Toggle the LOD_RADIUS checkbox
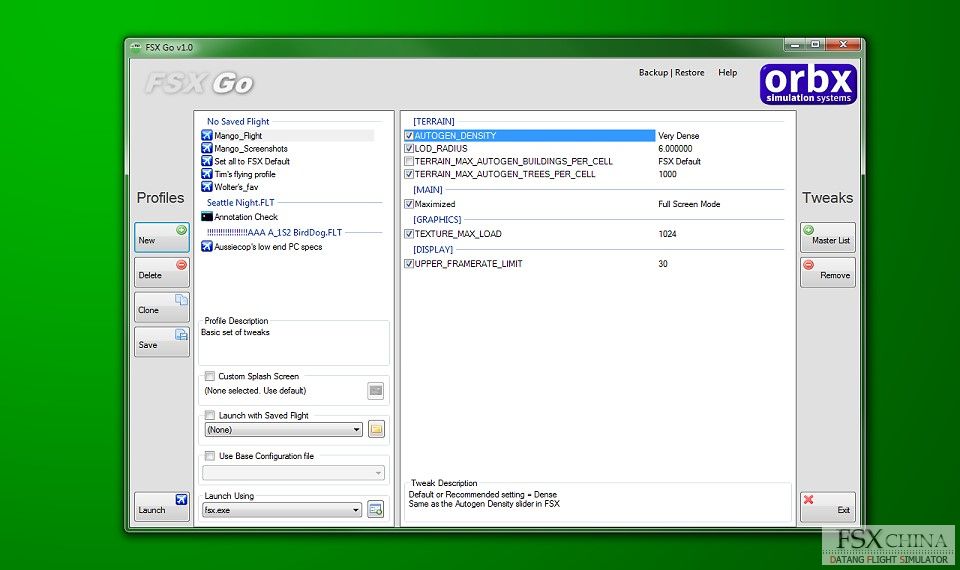The width and height of the screenshot is (960, 570). [409, 148]
